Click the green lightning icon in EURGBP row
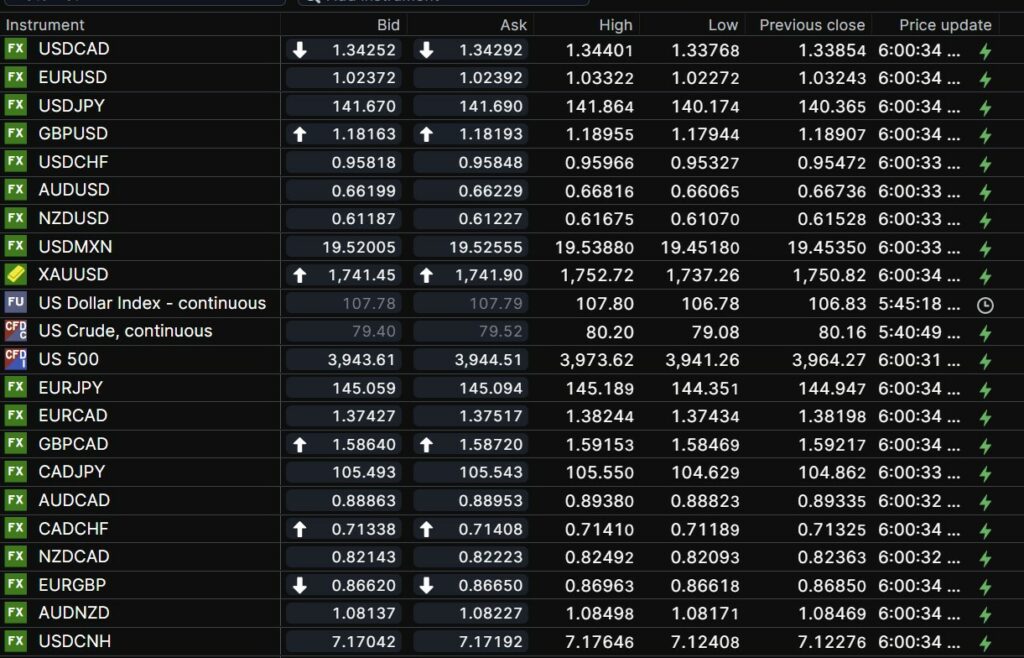The height and width of the screenshot is (658, 1024). click(x=985, y=586)
